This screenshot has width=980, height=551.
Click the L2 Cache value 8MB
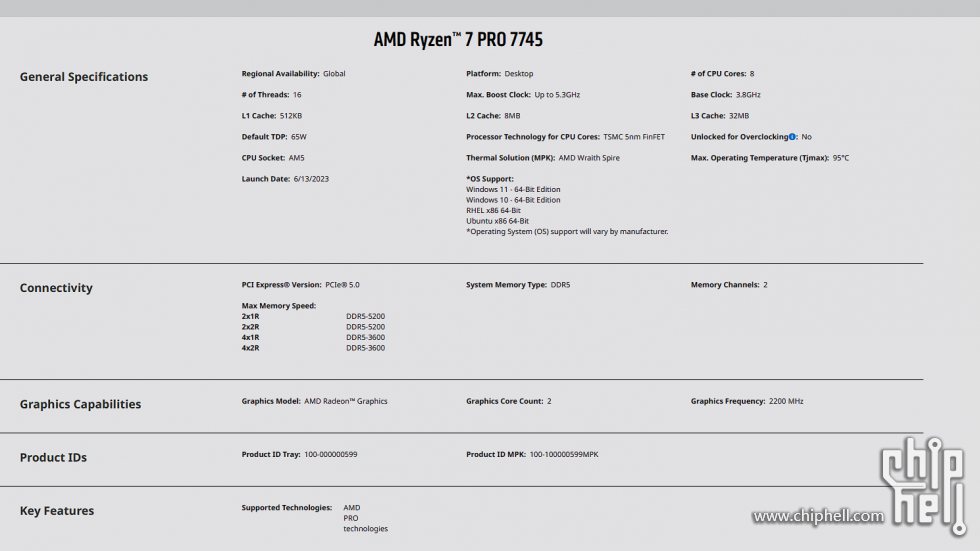[512, 116]
